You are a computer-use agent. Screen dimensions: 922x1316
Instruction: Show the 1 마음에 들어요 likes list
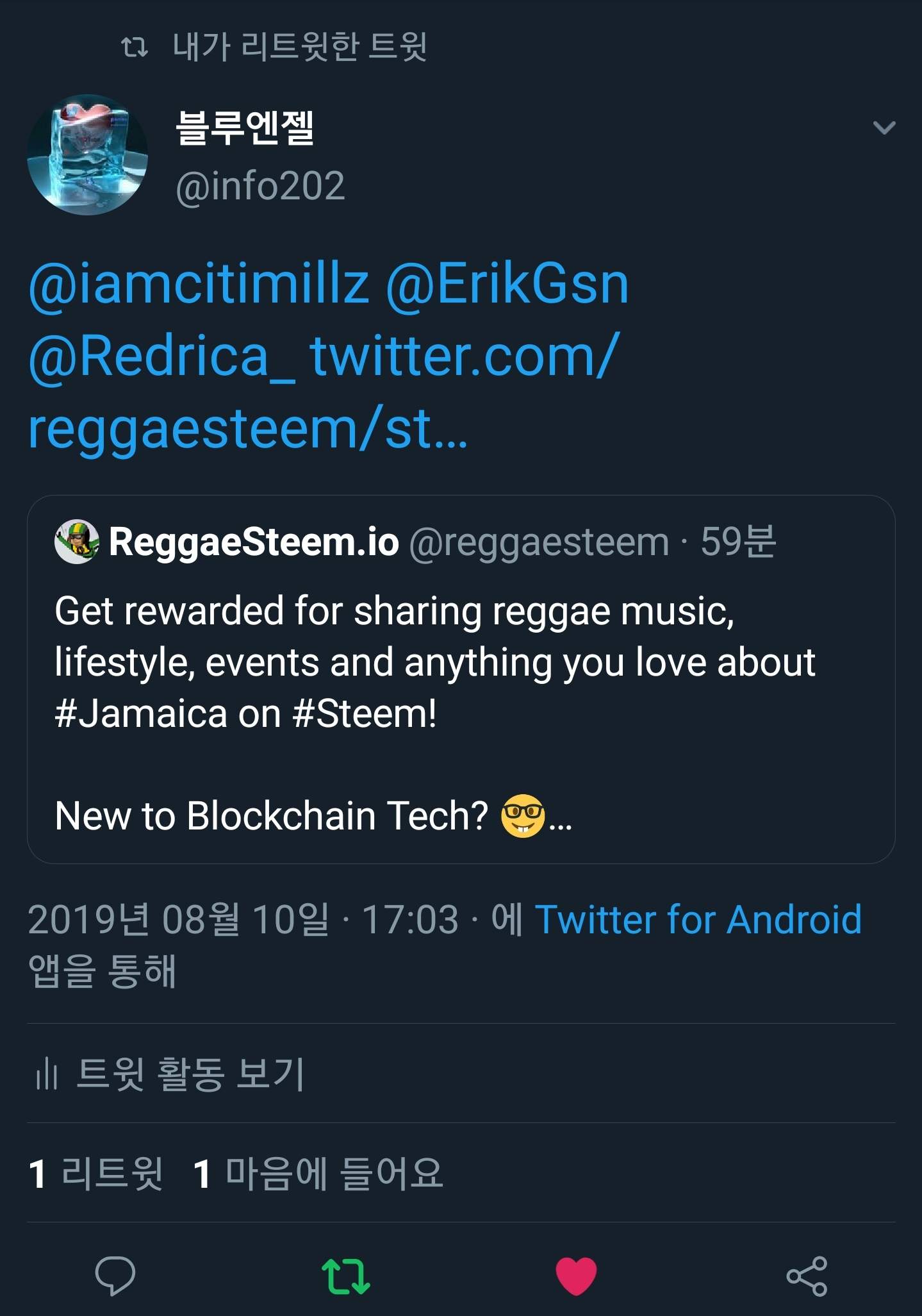[318, 1173]
